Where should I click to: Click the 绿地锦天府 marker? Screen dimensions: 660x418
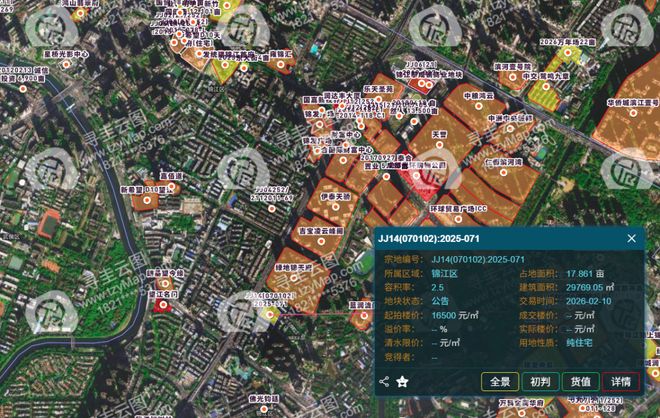point(293,278)
